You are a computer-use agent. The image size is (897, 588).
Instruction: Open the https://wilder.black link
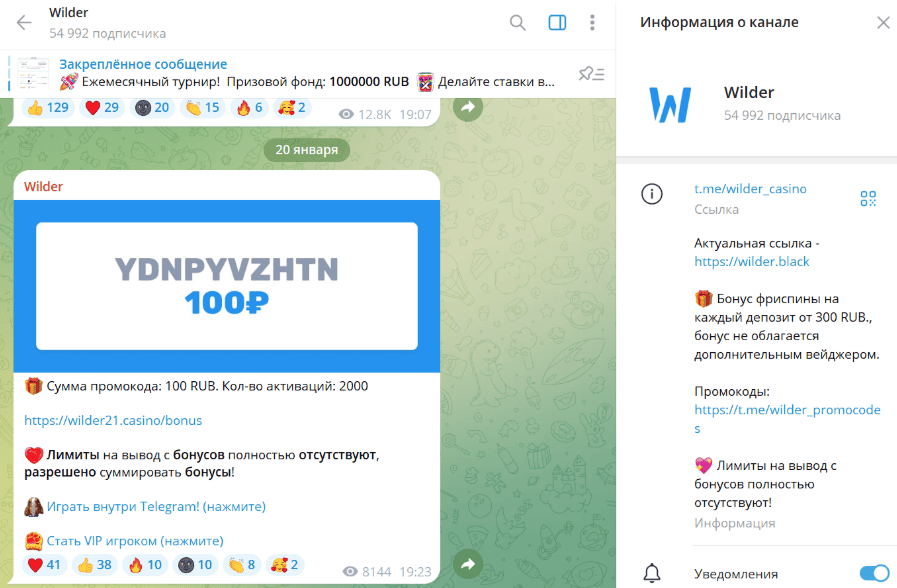click(752, 262)
